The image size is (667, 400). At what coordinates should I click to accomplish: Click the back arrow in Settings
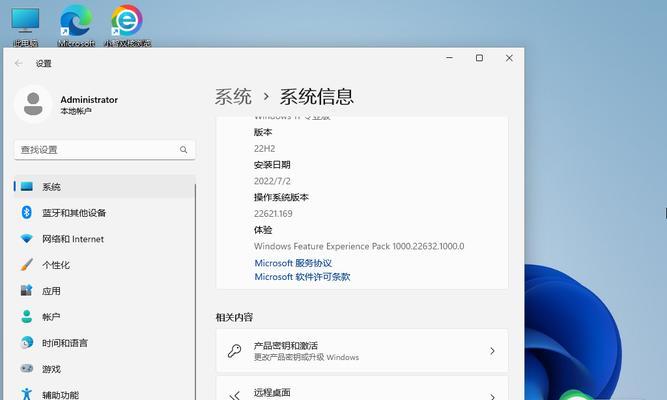(18, 63)
